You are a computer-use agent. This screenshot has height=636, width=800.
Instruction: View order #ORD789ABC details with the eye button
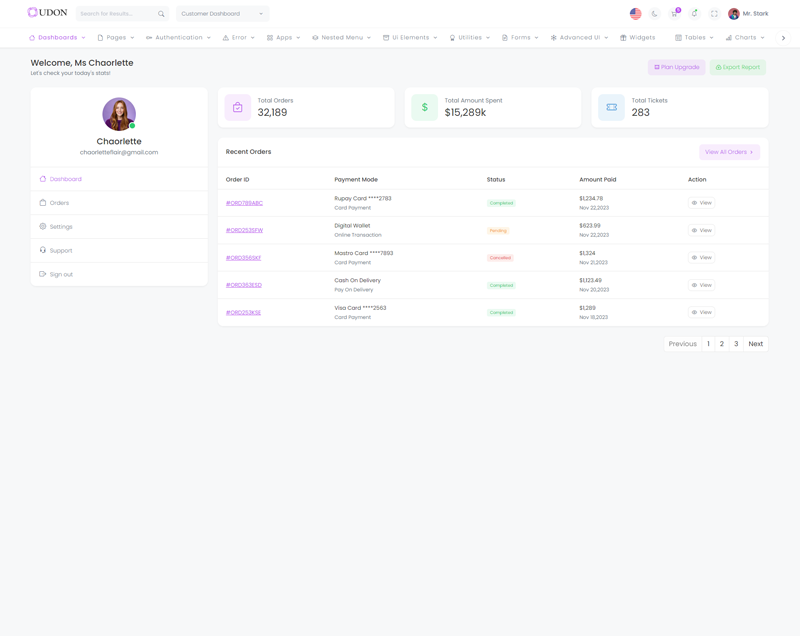pyautogui.click(x=701, y=203)
